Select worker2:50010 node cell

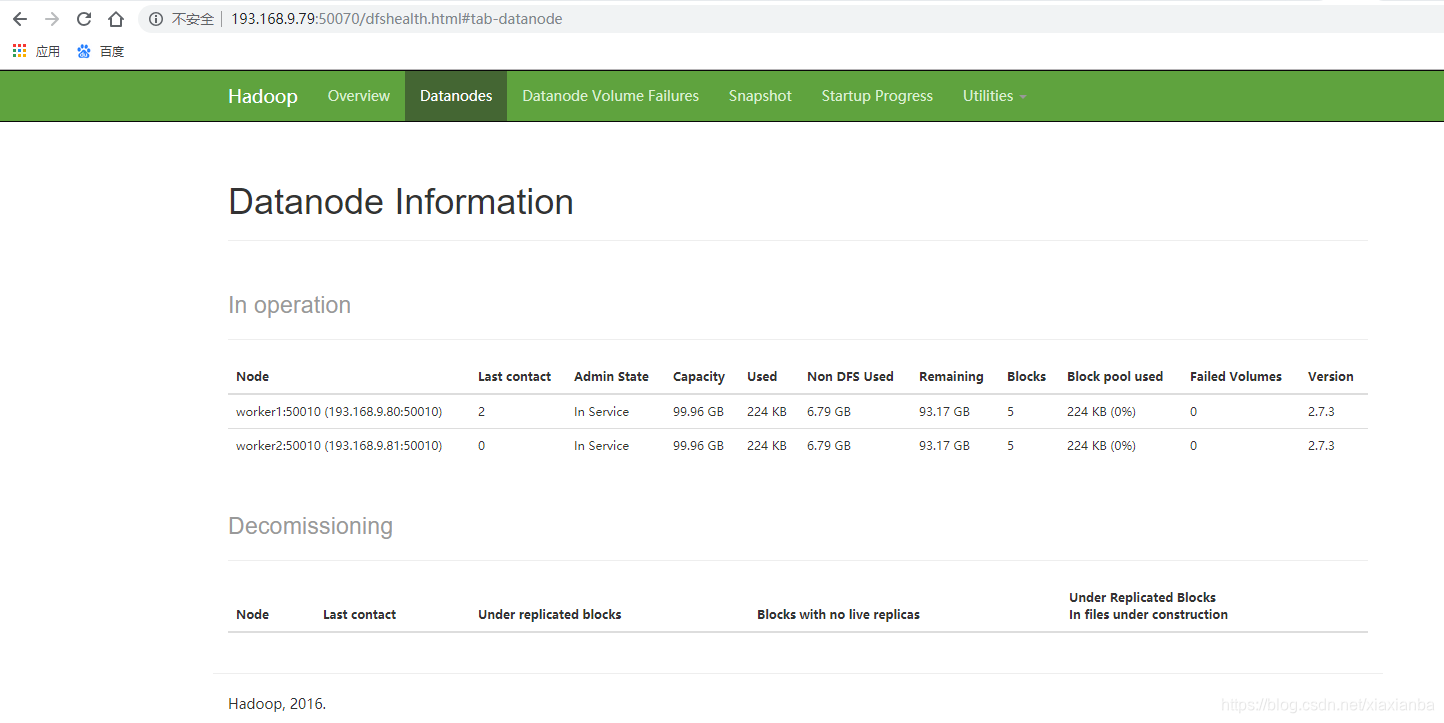(339, 446)
